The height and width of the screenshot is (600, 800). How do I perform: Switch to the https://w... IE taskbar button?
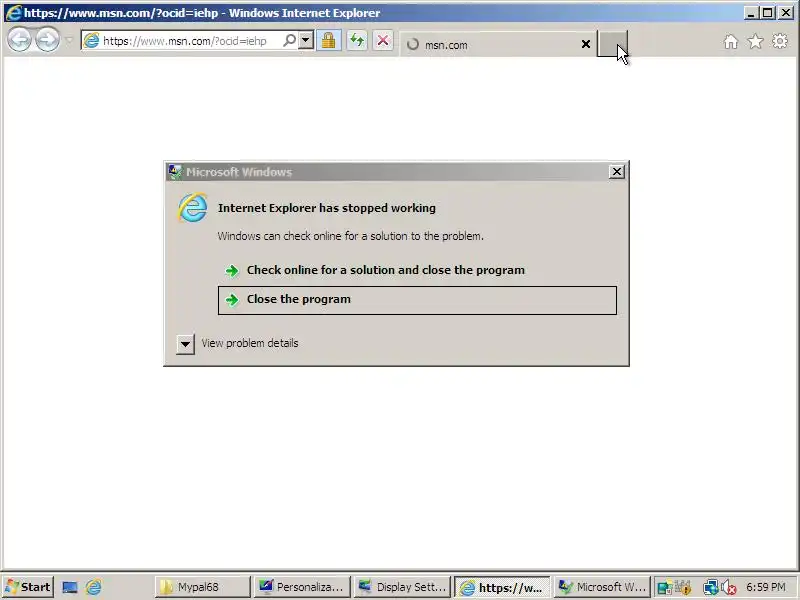click(x=503, y=587)
